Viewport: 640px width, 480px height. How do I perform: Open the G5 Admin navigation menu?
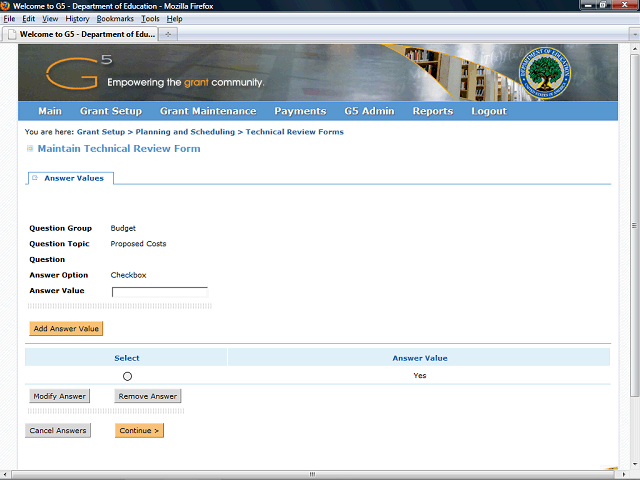(369, 111)
